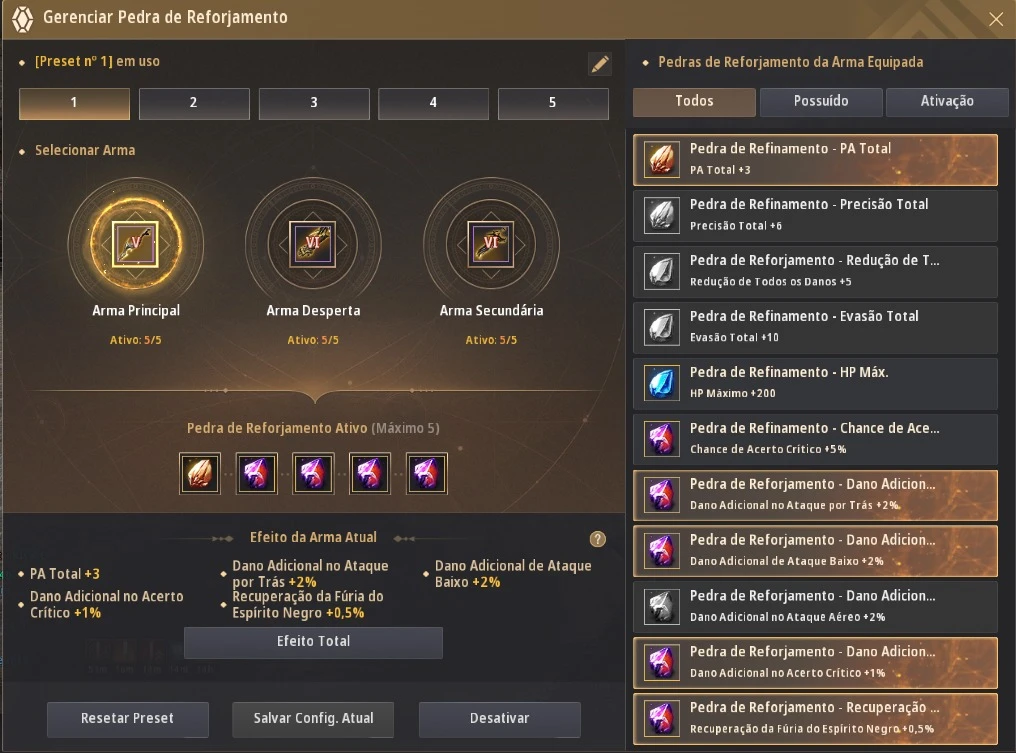
Task: Click the Efeito Total button
Action: pos(313,642)
